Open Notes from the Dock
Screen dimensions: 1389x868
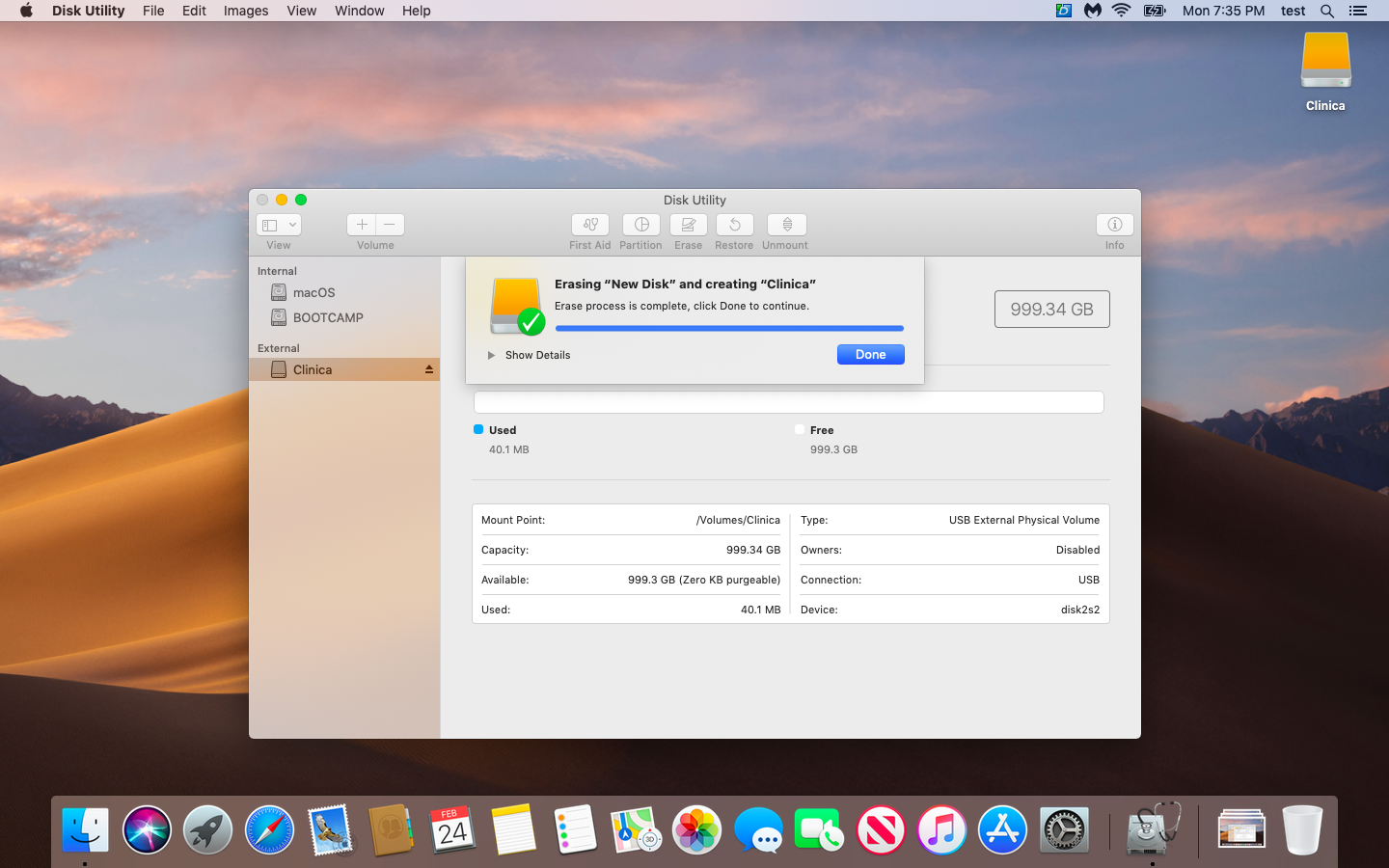point(514,830)
